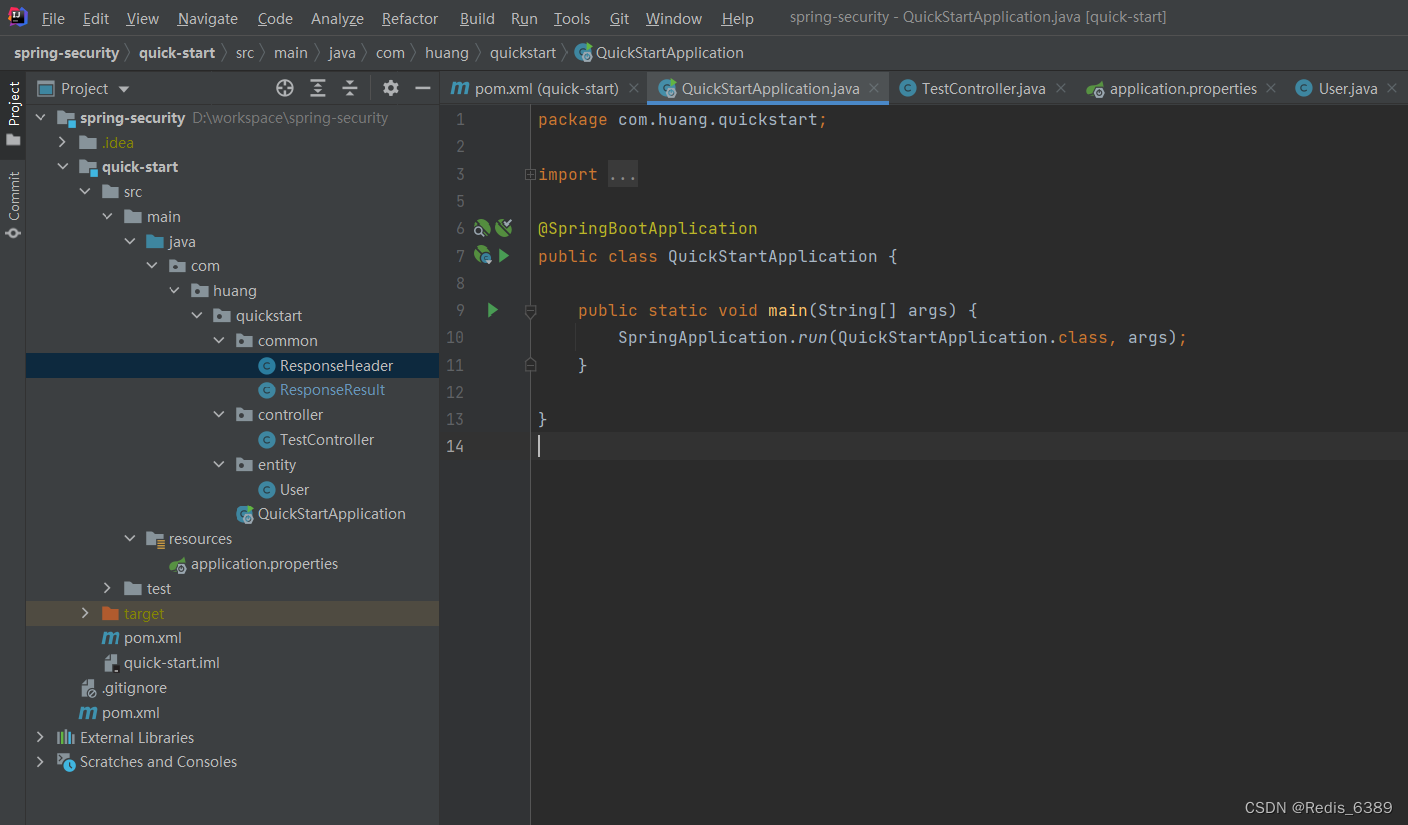
Task: Collapse the entity package
Action: click(219, 465)
